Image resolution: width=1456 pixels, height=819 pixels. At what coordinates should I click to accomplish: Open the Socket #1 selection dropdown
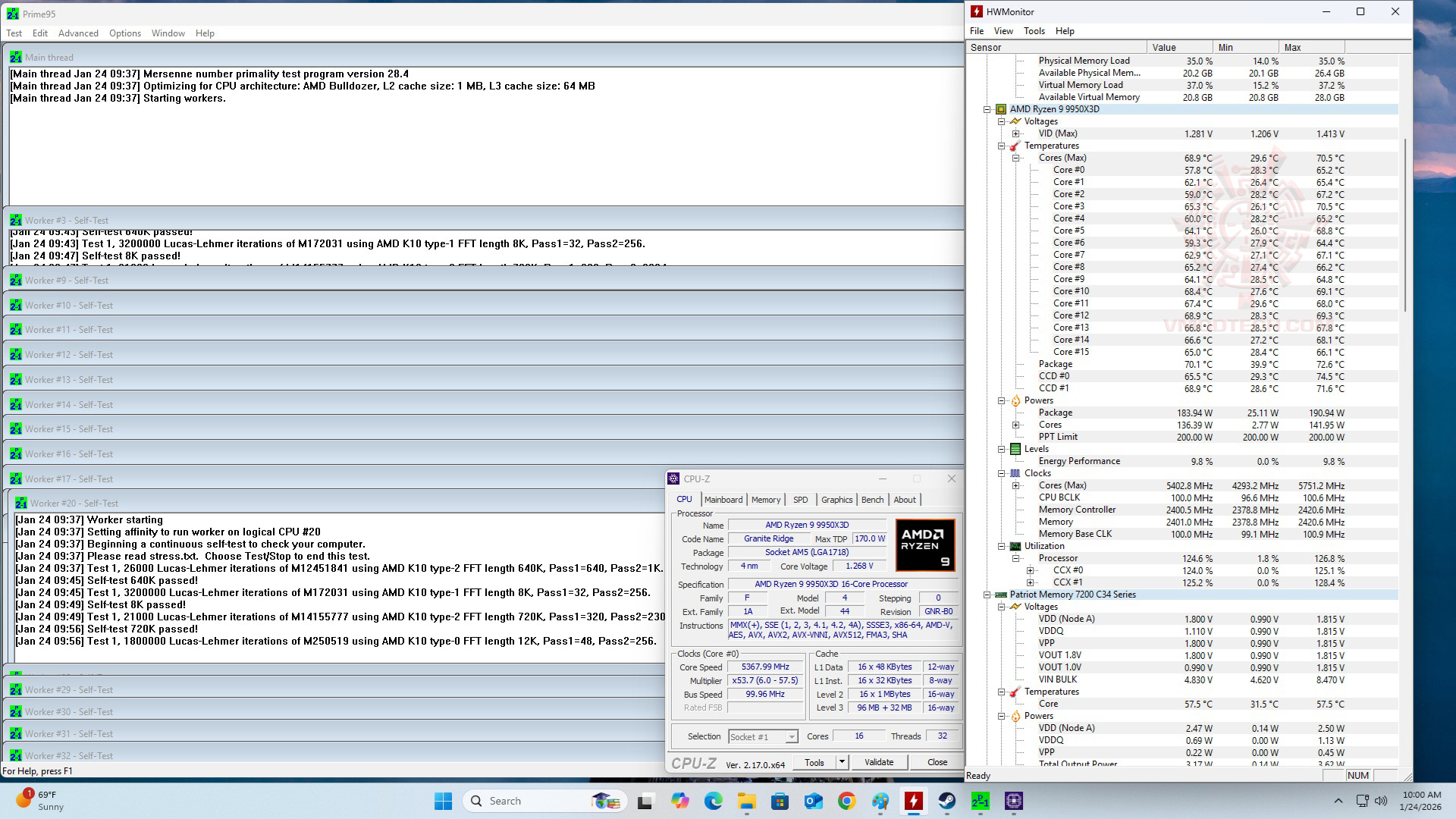pyautogui.click(x=791, y=737)
